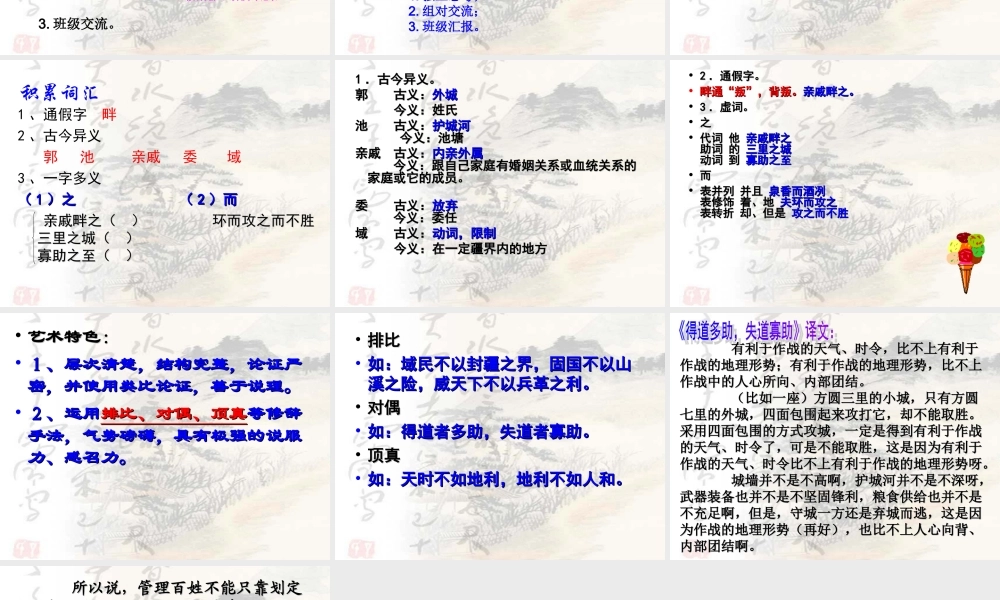This screenshot has width=1000, height=600.
Task: Click the example 如:天时不如地利,地利不如人和
Action: (496, 479)
